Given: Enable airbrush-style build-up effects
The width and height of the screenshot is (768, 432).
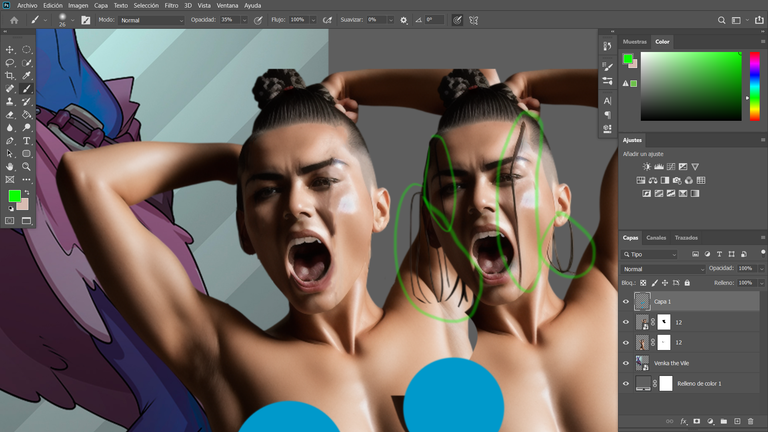Looking at the screenshot, I should (x=327, y=20).
